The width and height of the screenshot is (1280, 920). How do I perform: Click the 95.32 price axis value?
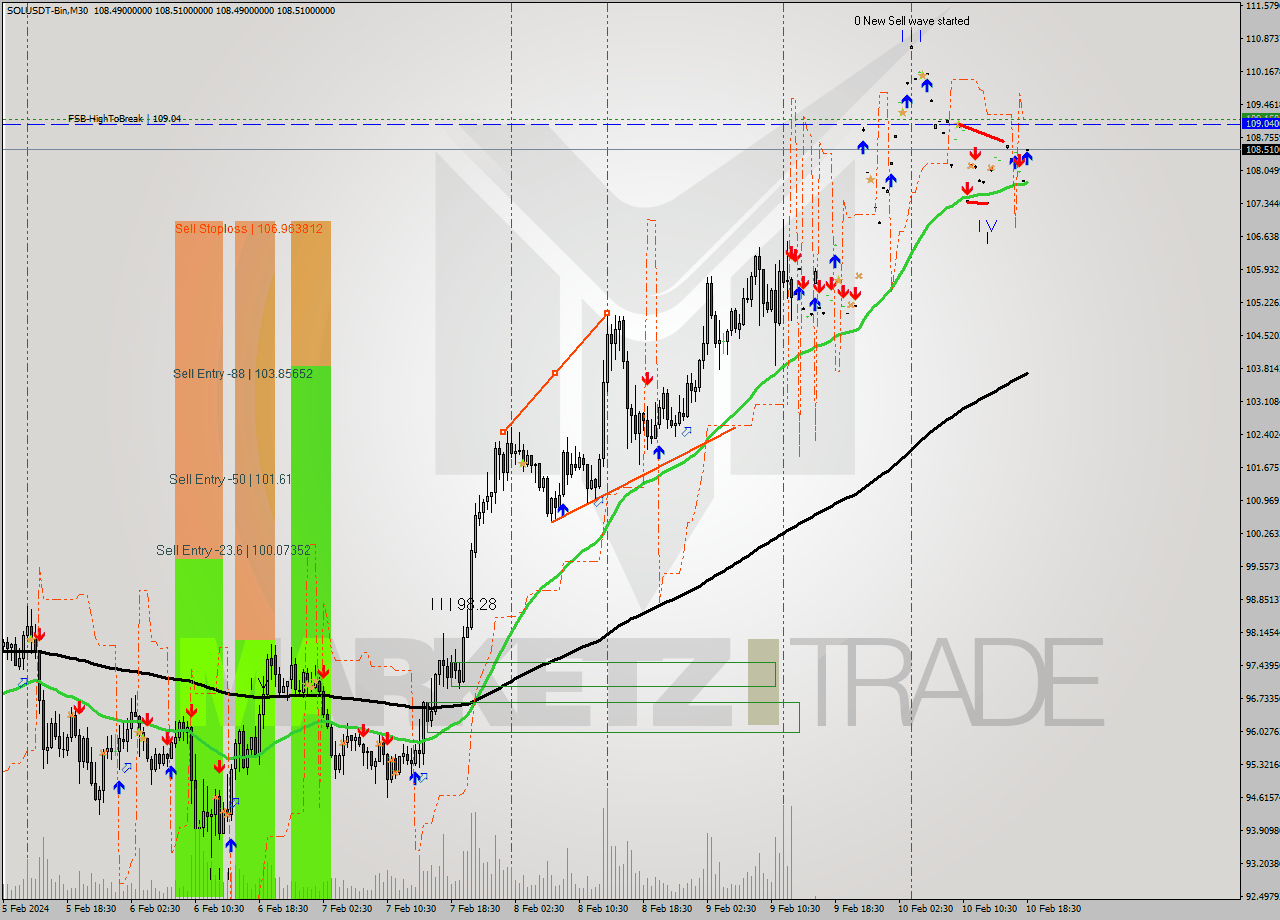[x=1262, y=765]
